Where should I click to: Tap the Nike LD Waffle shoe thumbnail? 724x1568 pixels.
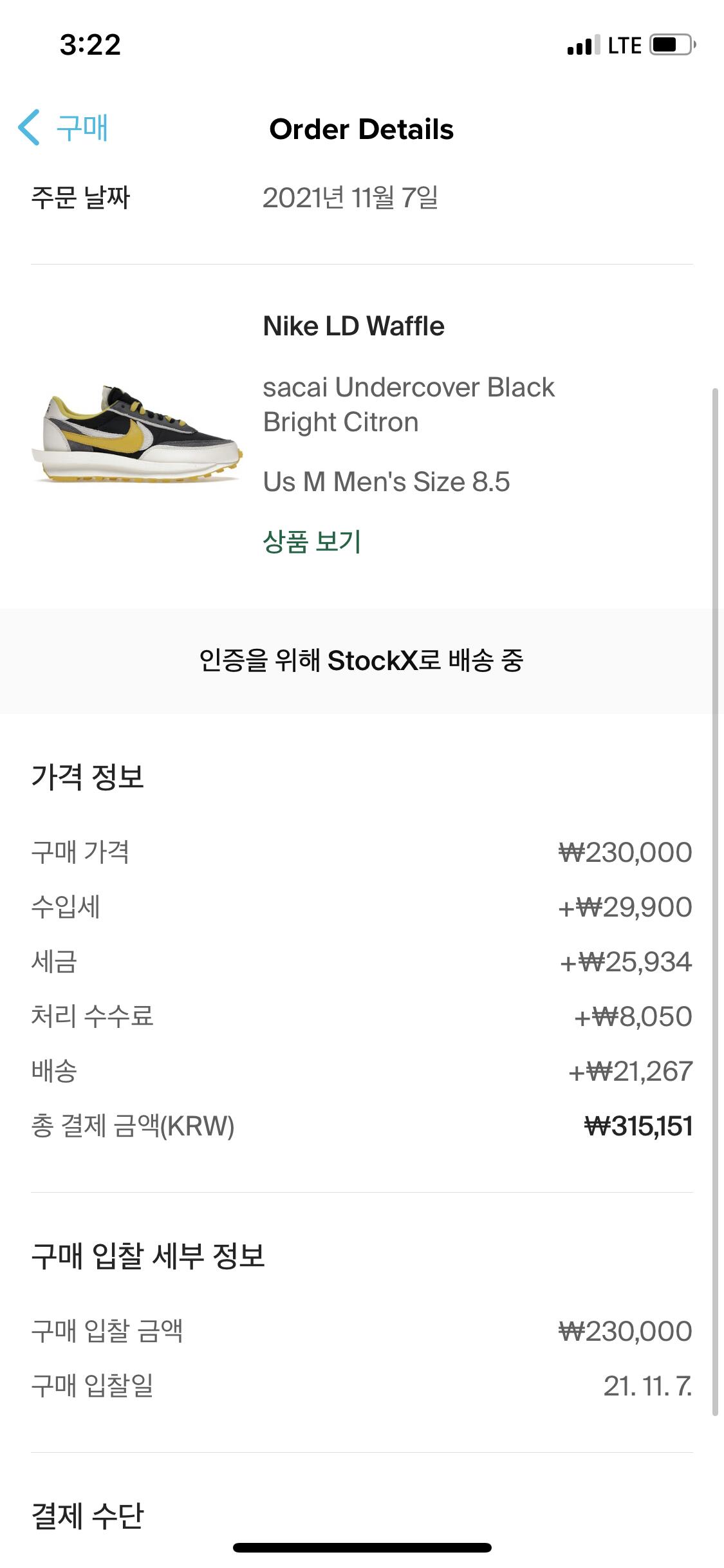(137, 433)
